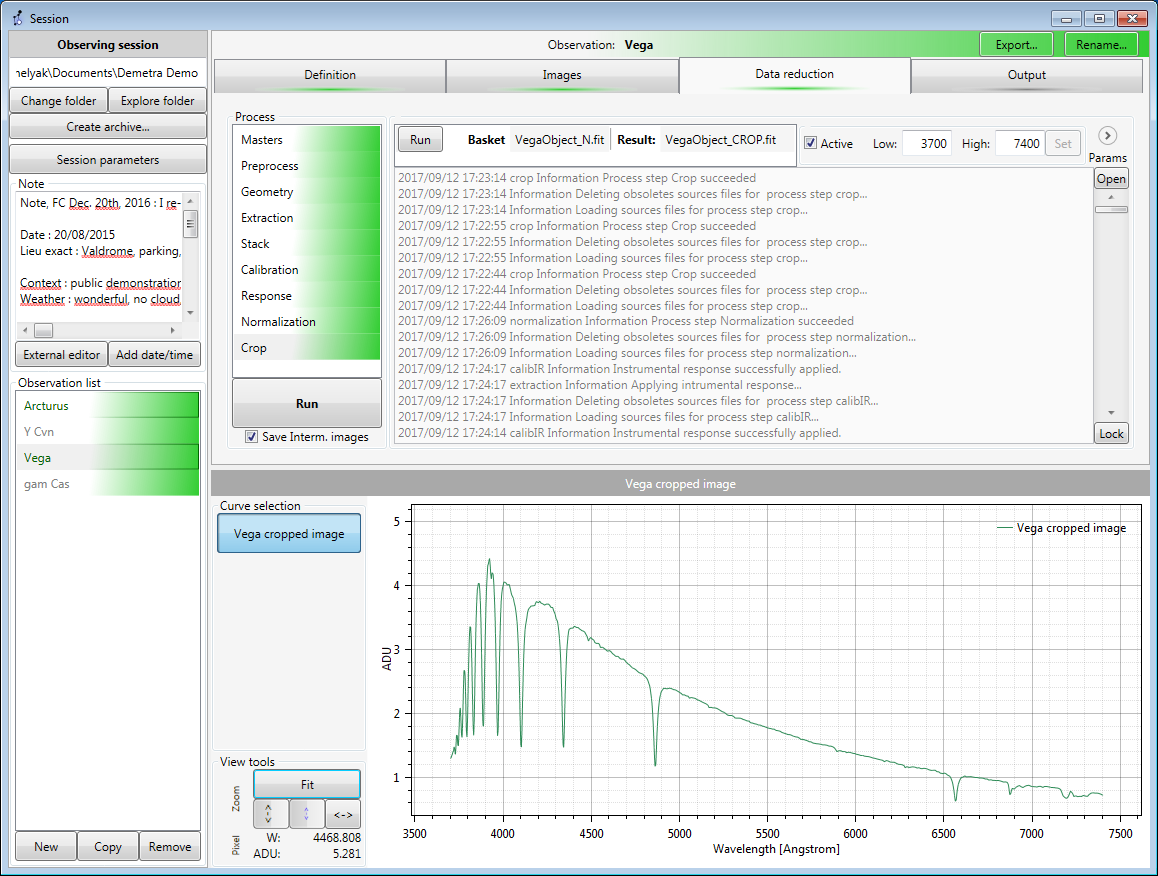Click the Note box scroll-right arrow
The height and width of the screenshot is (876, 1158).
[x=173, y=330]
